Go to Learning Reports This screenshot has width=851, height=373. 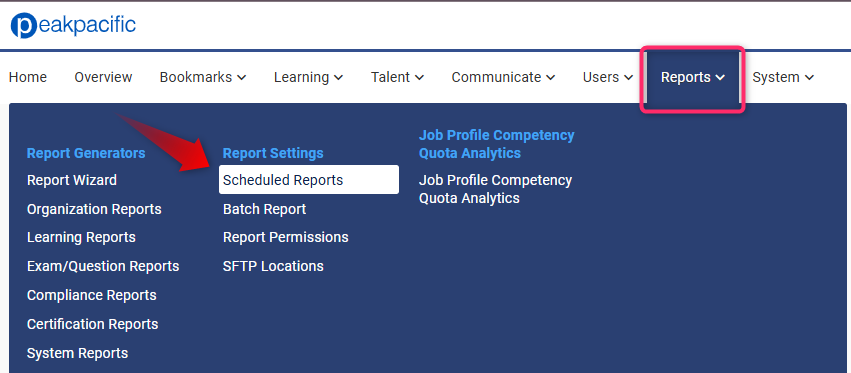(x=81, y=237)
